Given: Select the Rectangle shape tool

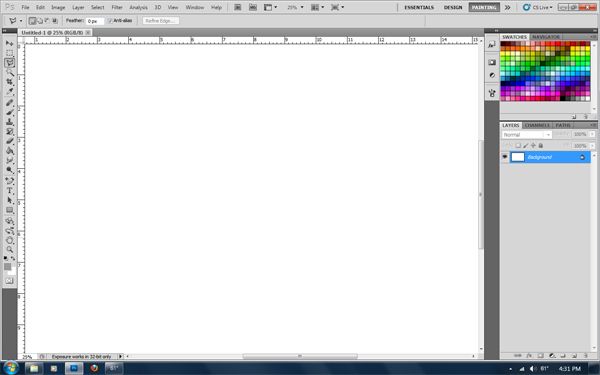Looking at the screenshot, I should pyautogui.click(x=10, y=210).
